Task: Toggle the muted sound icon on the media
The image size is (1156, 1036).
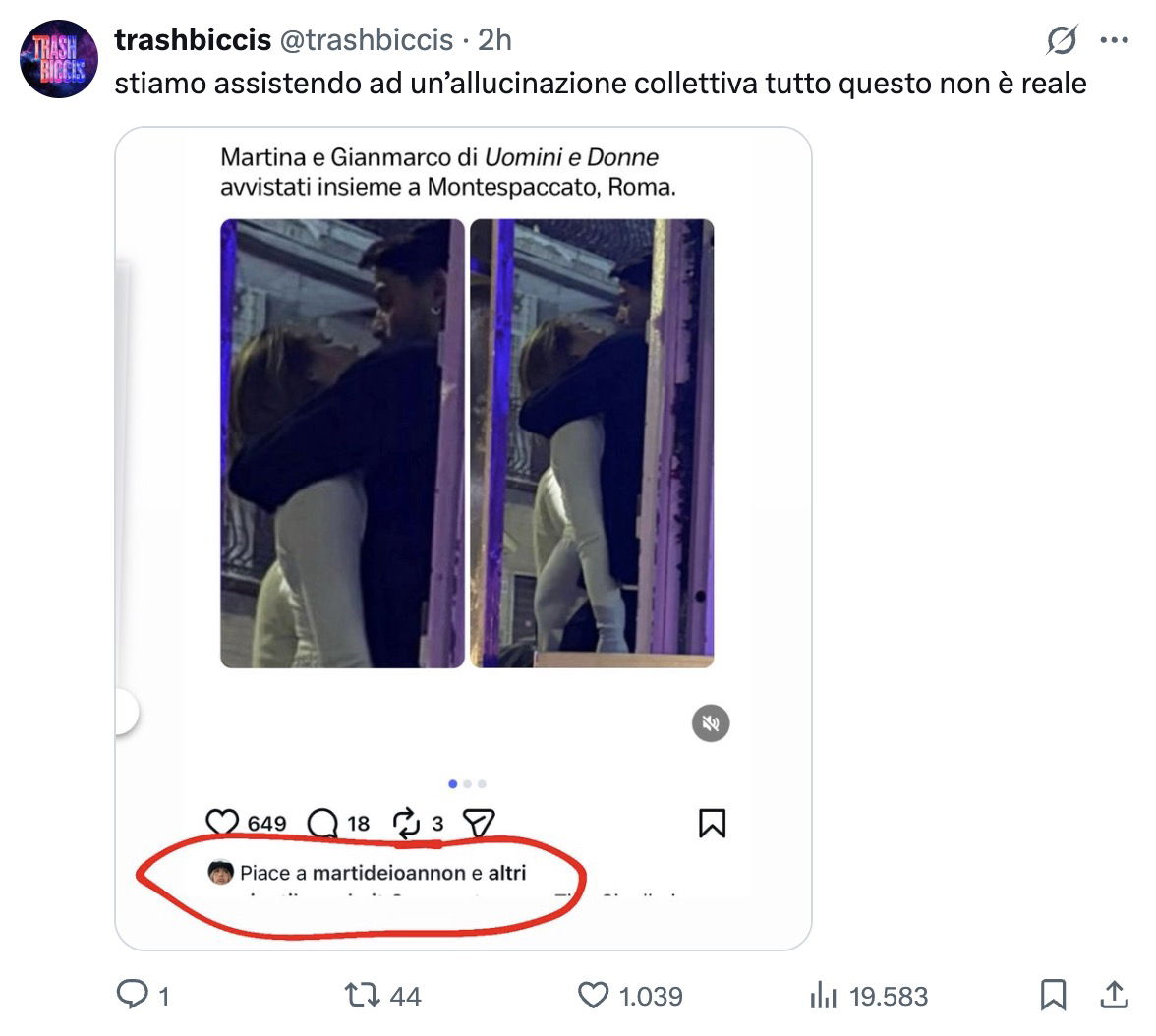Action: tap(711, 724)
